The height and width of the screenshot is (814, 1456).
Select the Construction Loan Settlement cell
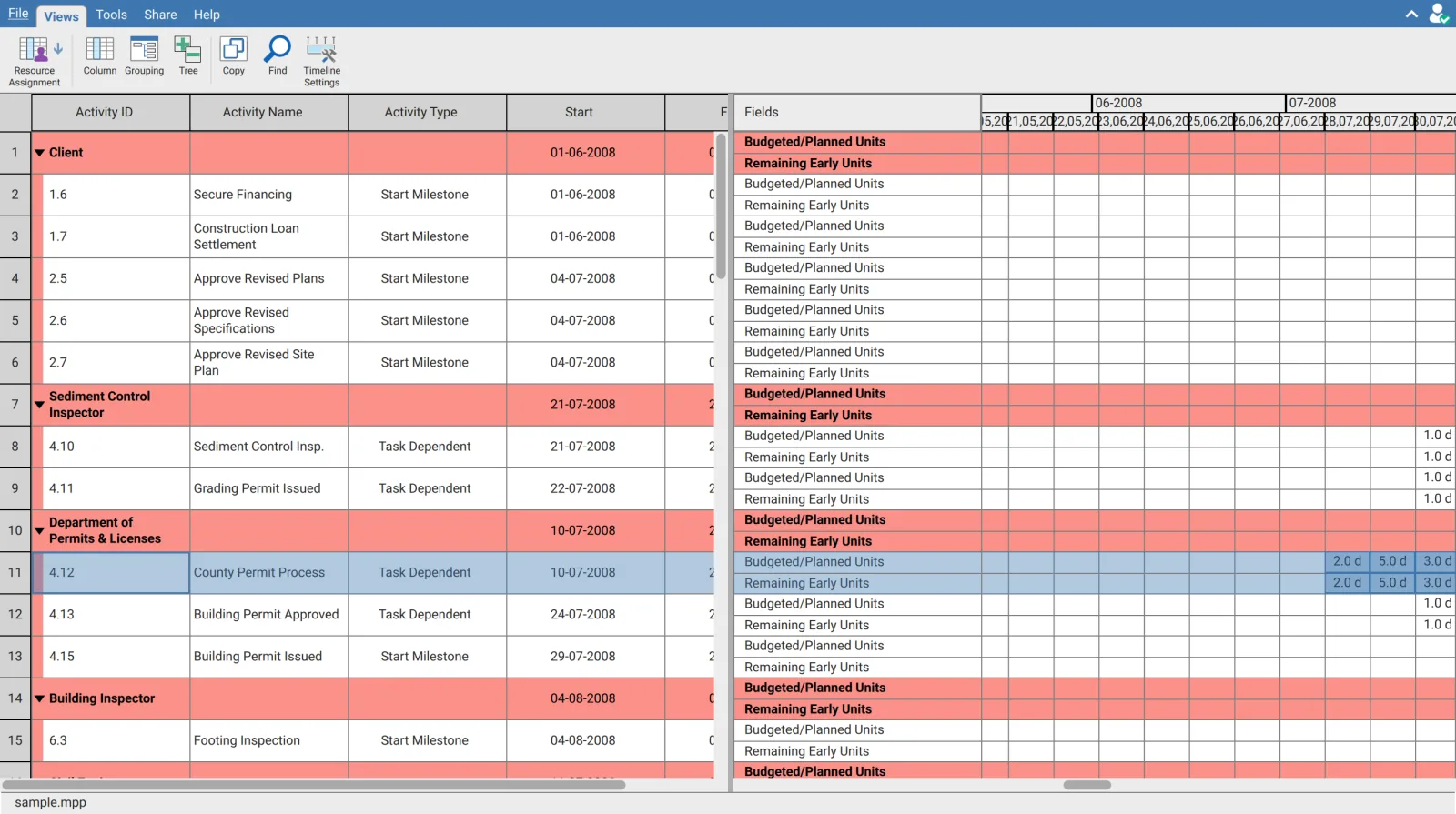click(268, 236)
